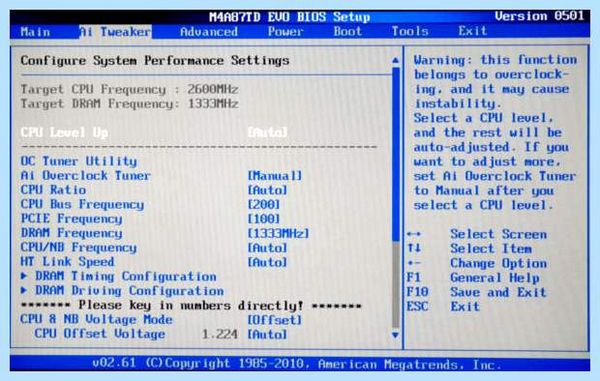Screen dimensions: 600x381
Task: Select the Ai Tweaker tab
Action: 115,32
